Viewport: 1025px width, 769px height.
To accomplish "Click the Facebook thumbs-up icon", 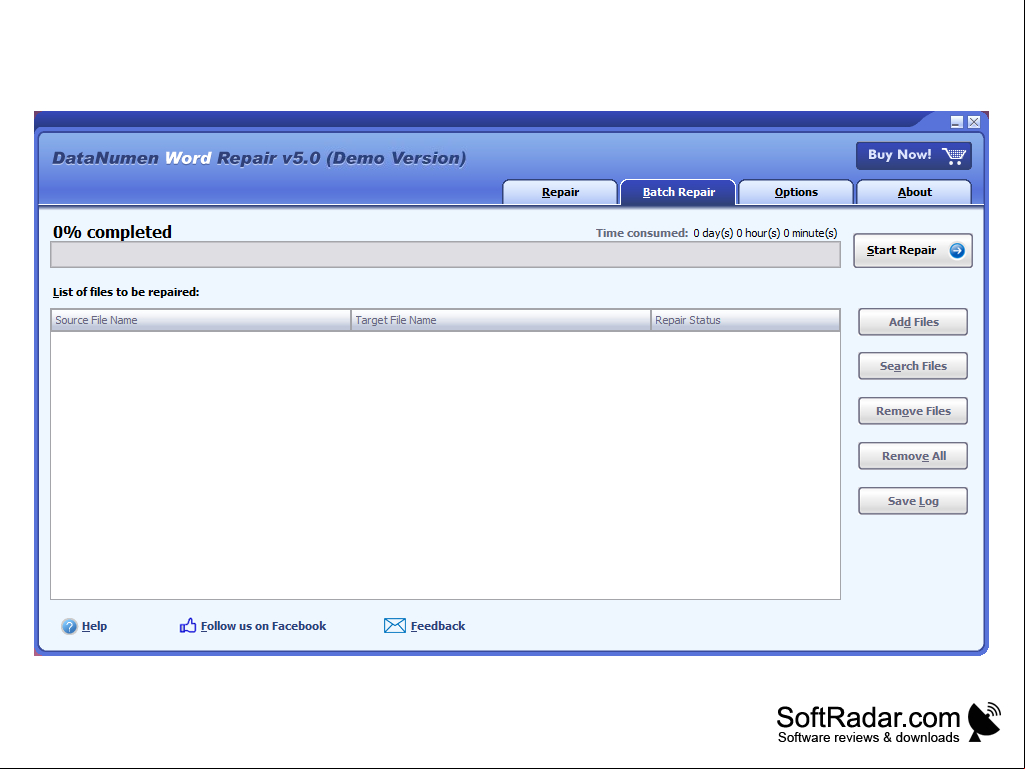I will click(x=188, y=626).
